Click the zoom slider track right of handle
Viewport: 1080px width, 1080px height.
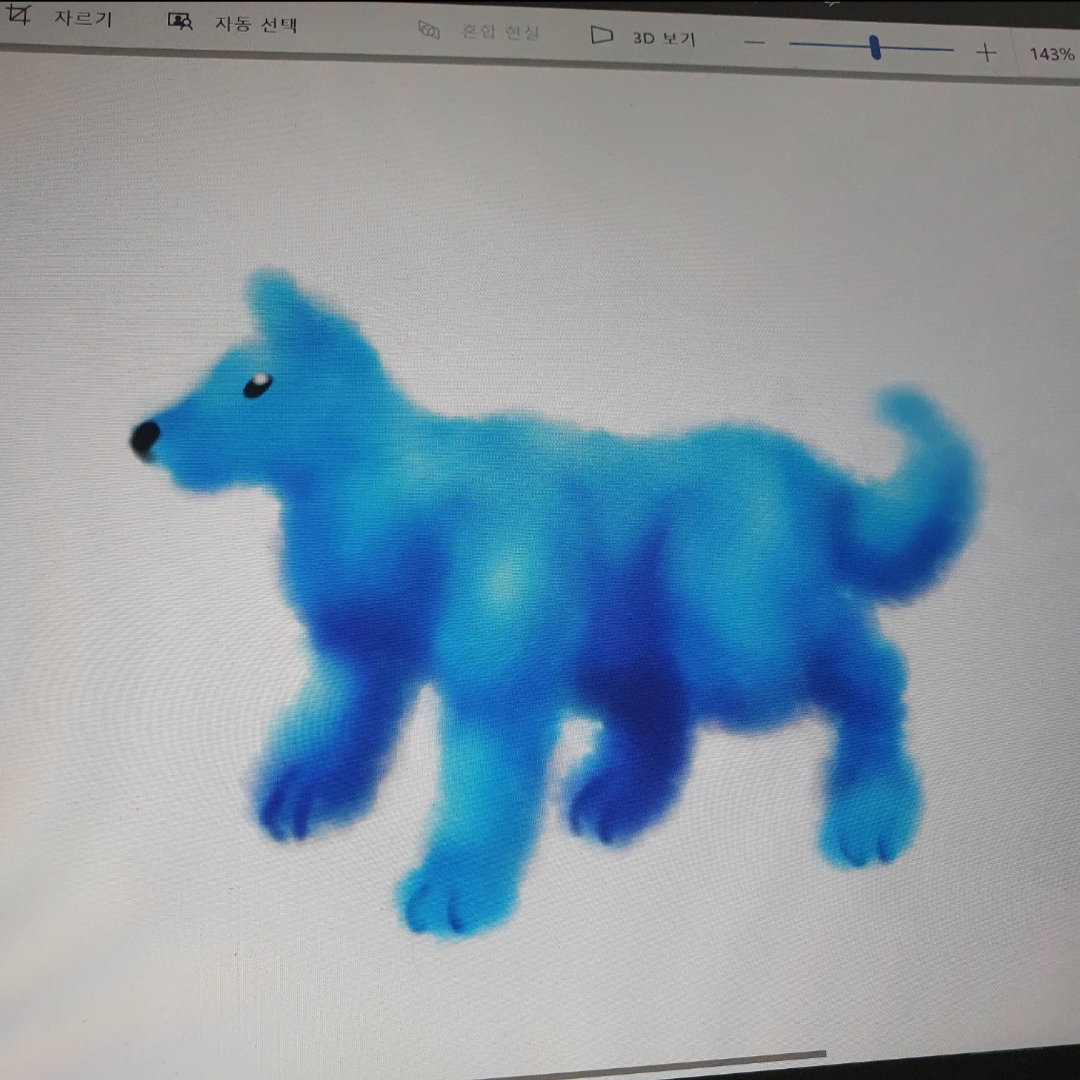pyautogui.click(x=920, y=48)
